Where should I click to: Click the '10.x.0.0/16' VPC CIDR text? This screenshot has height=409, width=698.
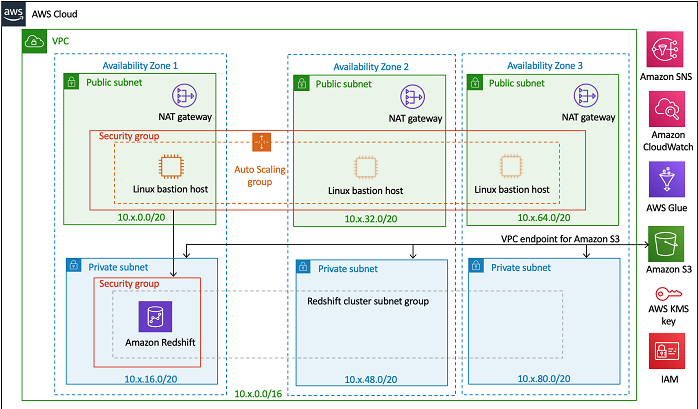[258, 394]
